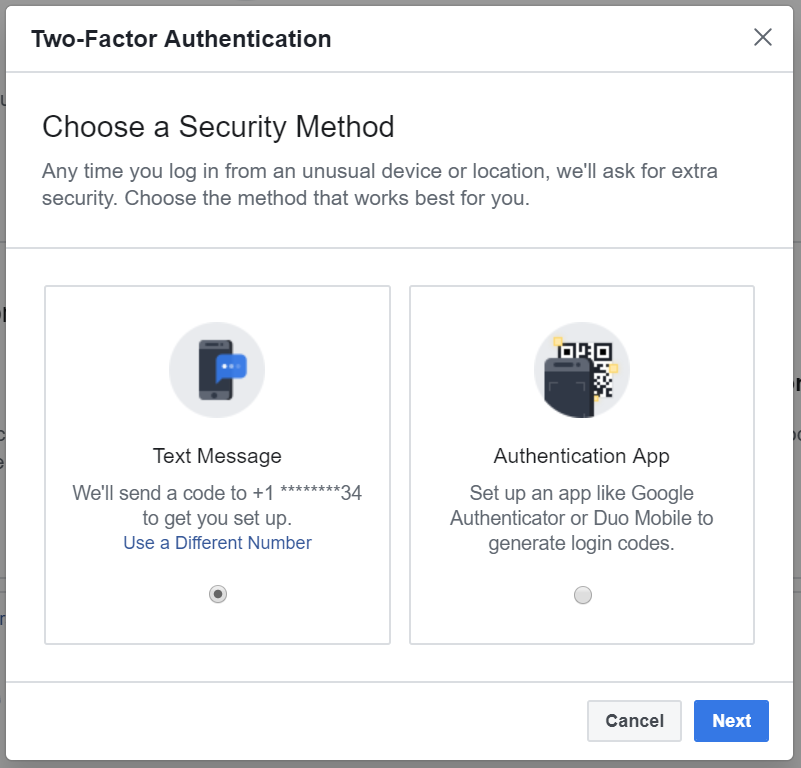Open Use a Different Number
Viewport: 801px width, 768px height.
tap(217, 542)
